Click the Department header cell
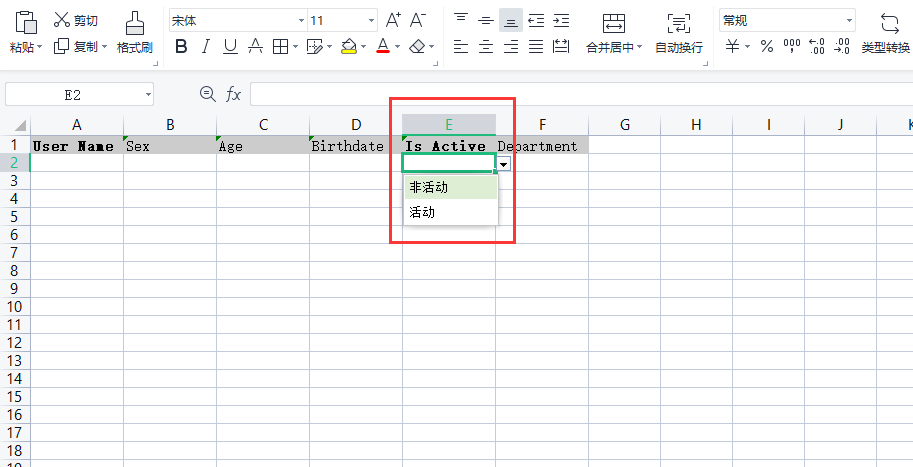Image resolution: width=913 pixels, height=467 pixels. pos(542,146)
